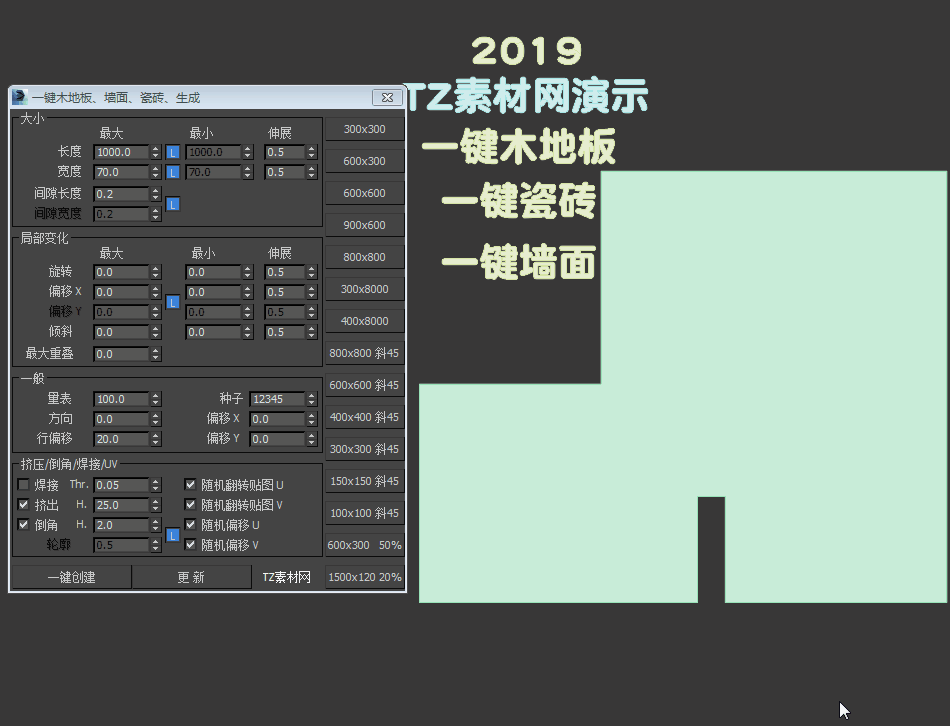Image resolution: width=950 pixels, height=726 pixels.
Task: Toggle the length lock L button
Action: point(173,153)
